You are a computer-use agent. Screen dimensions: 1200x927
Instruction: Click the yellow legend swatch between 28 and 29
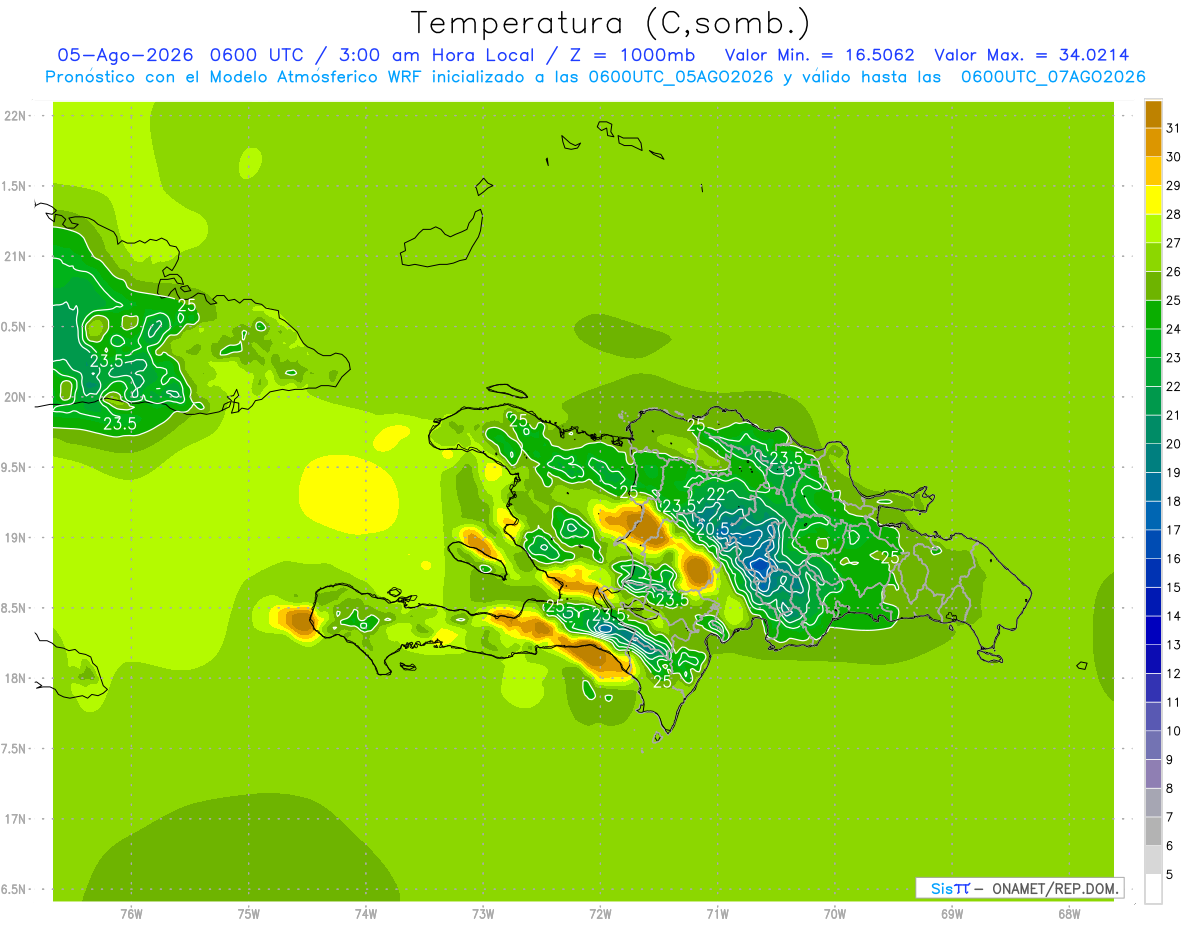[x=1153, y=200]
